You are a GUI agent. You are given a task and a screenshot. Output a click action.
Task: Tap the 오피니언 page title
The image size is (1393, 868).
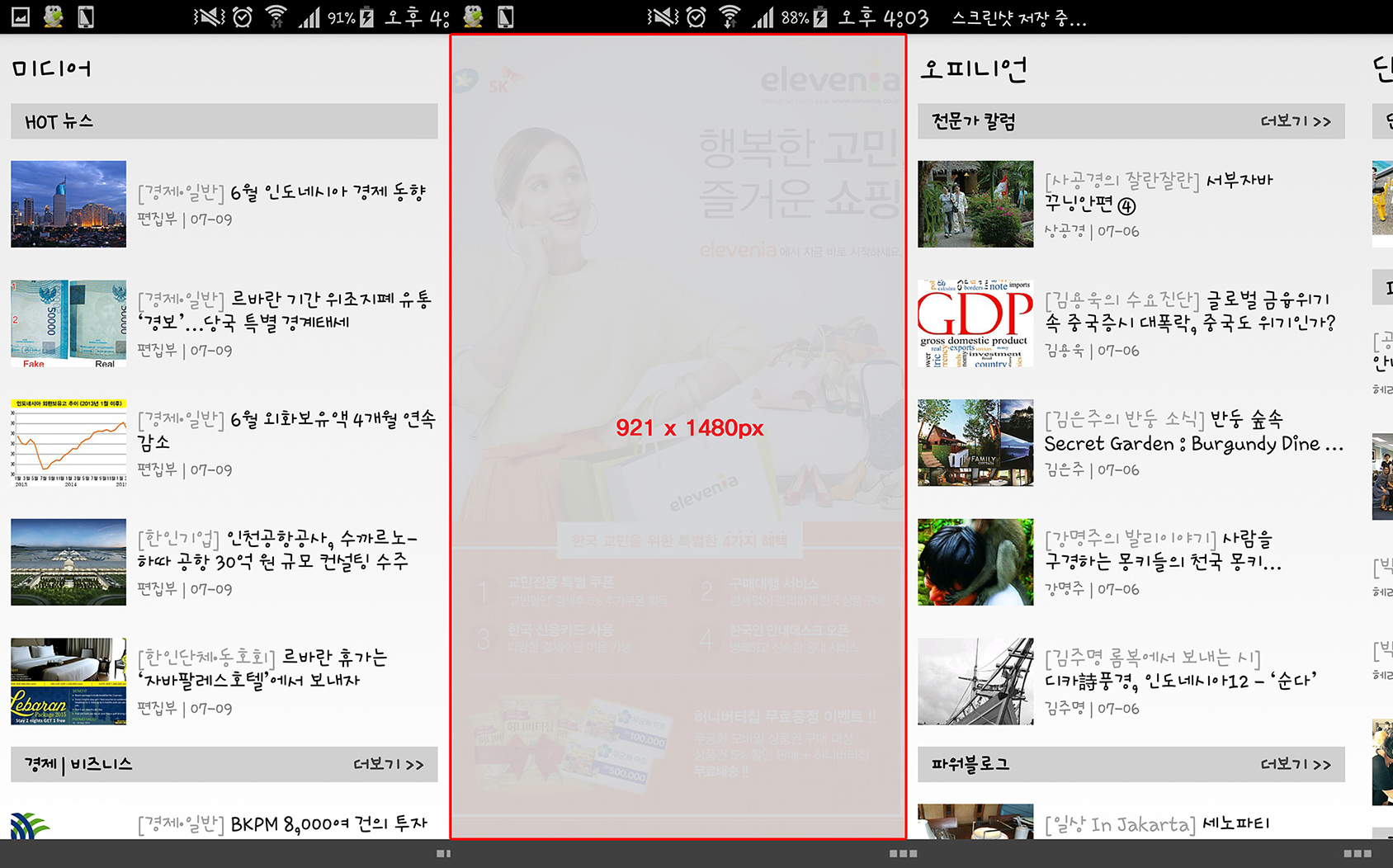[x=974, y=68]
